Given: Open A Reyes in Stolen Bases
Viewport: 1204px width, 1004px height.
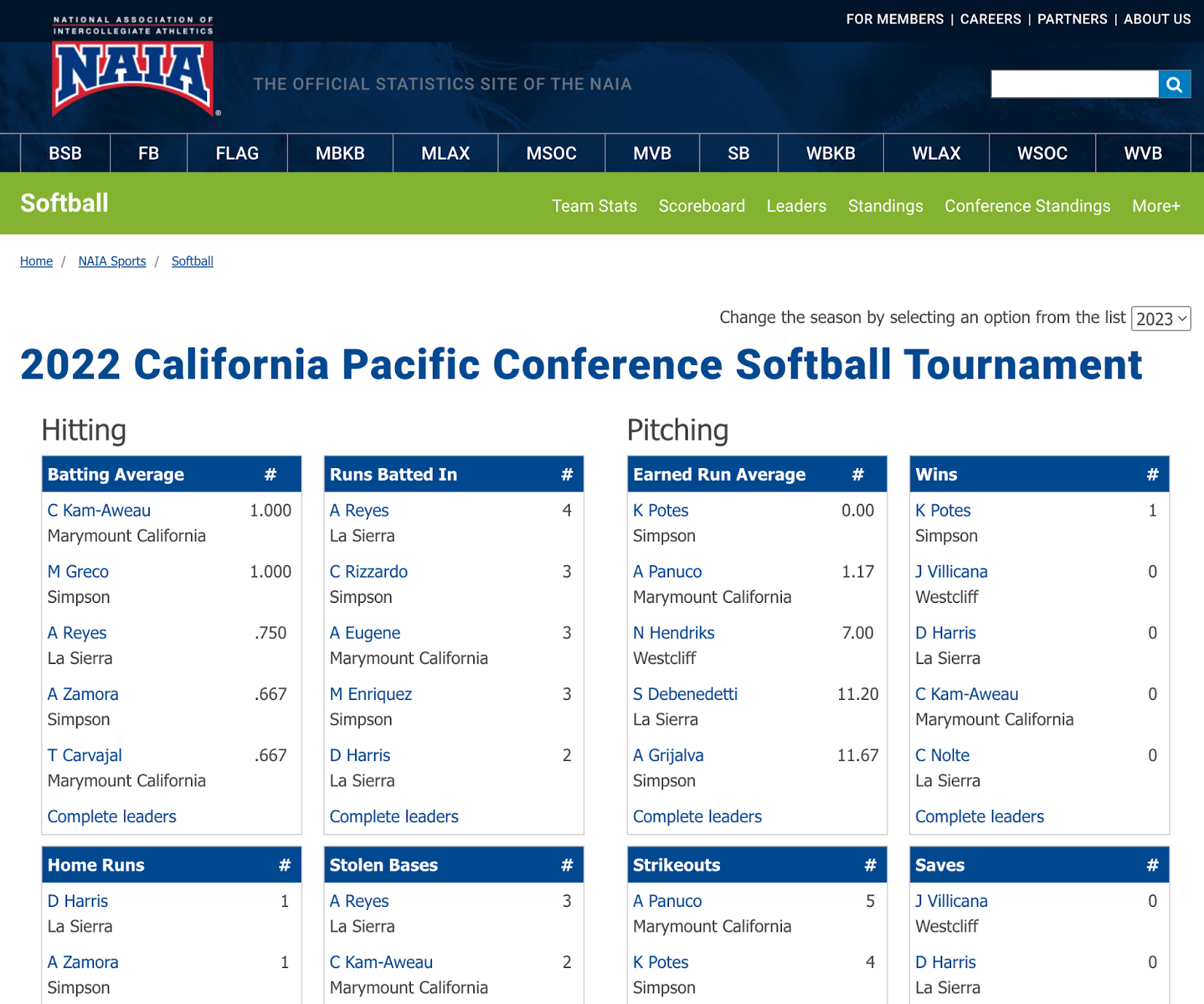Looking at the screenshot, I should pos(360,901).
